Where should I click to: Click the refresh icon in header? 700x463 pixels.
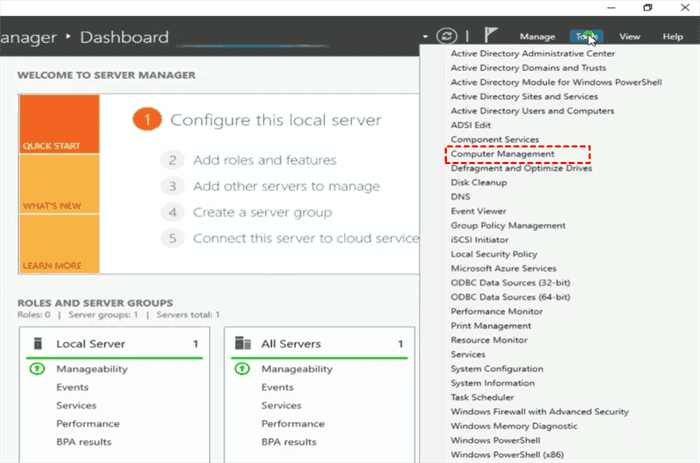[x=447, y=37]
